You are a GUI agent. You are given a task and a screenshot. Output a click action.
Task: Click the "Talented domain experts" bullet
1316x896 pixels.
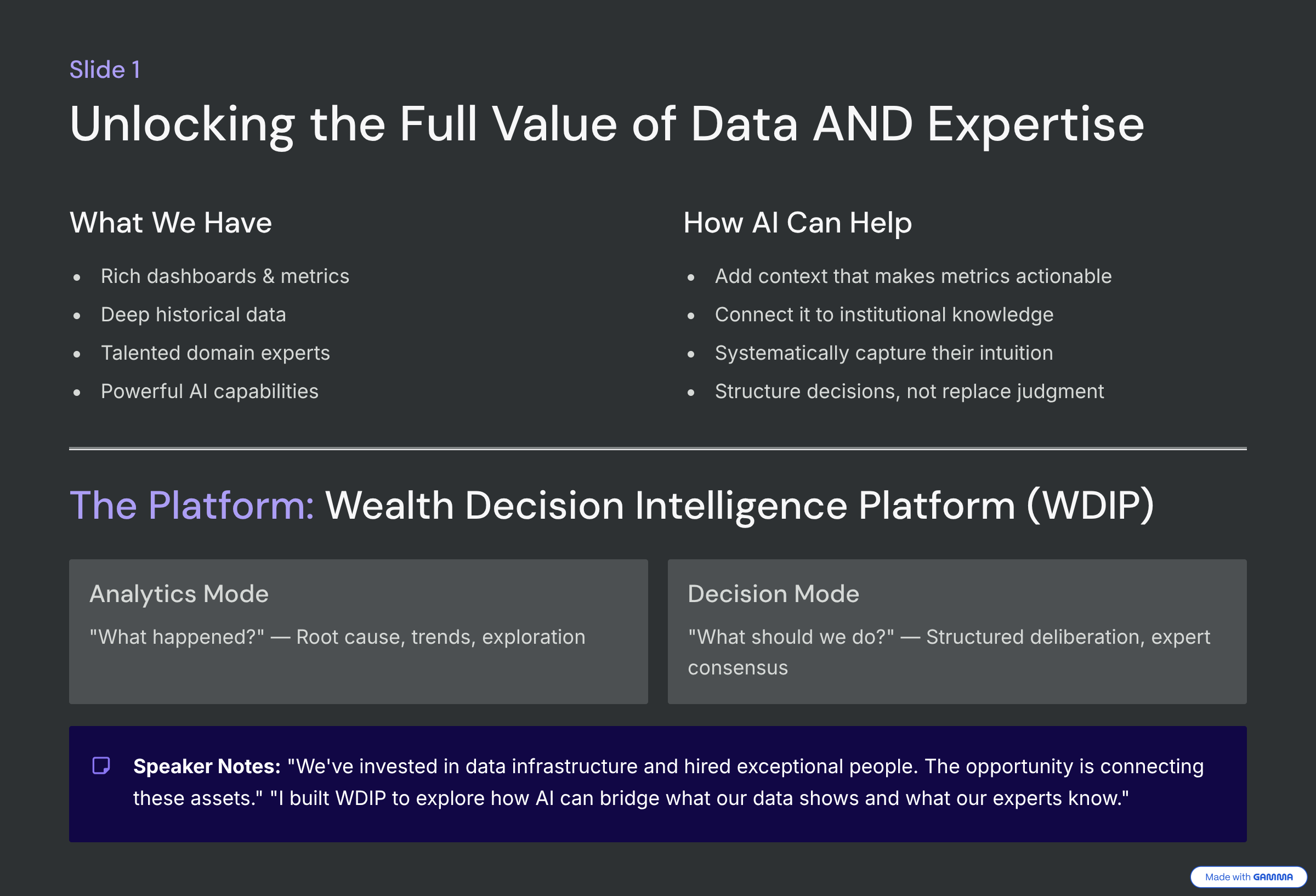pyautogui.click(x=215, y=354)
